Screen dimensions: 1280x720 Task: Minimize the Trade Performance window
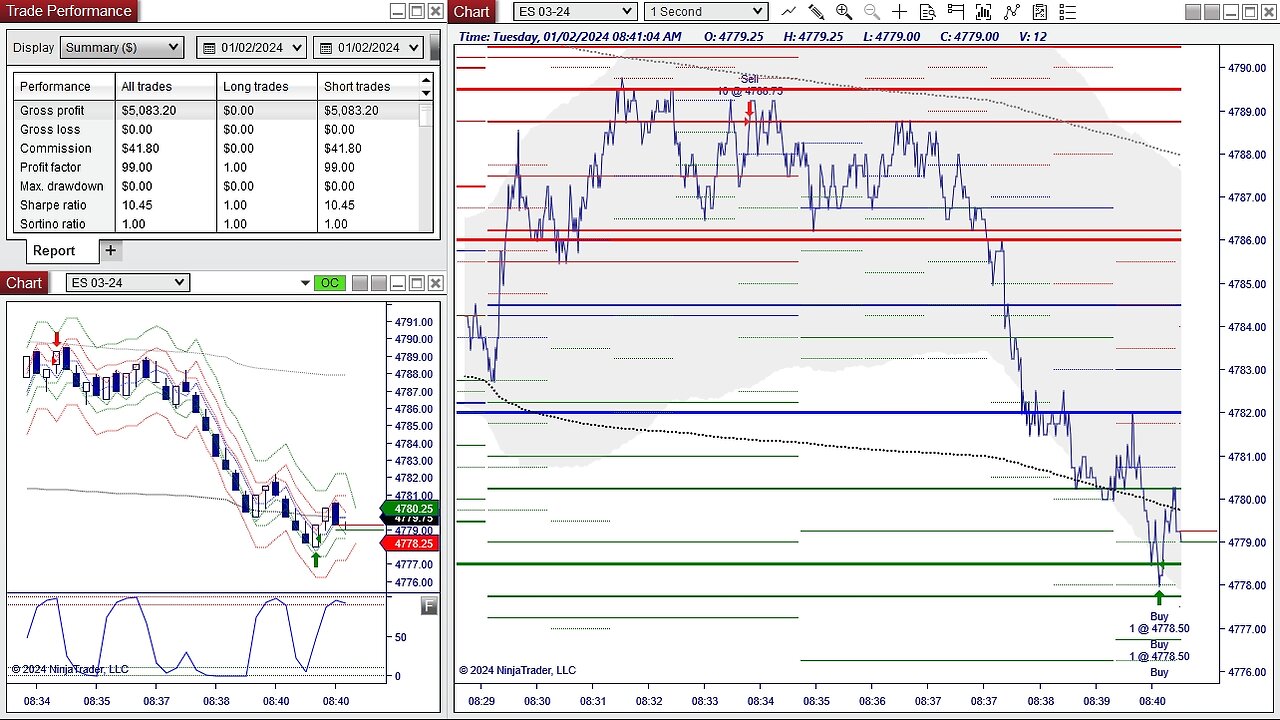click(x=398, y=12)
